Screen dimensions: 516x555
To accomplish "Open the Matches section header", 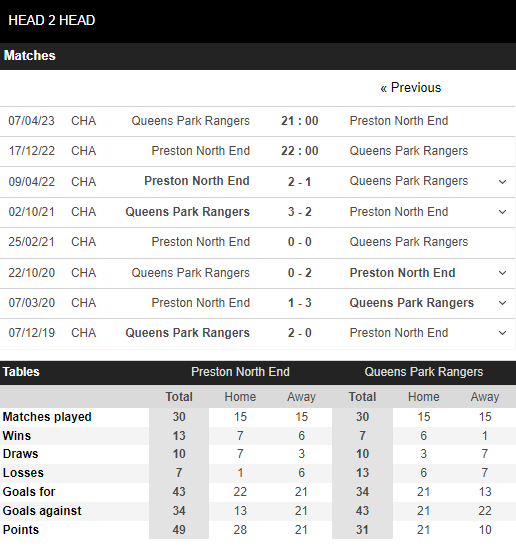I will coord(30,56).
